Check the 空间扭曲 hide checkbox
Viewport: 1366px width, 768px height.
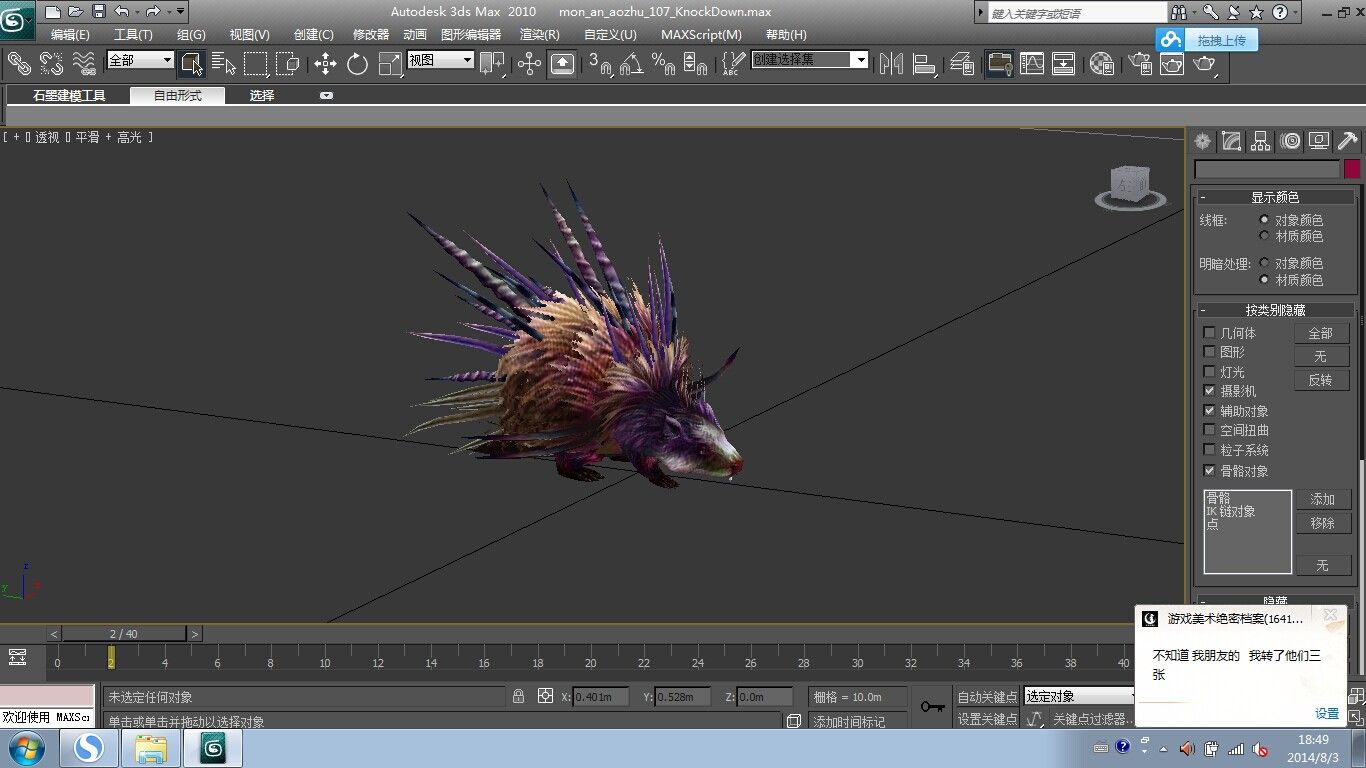(x=1209, y=430)
